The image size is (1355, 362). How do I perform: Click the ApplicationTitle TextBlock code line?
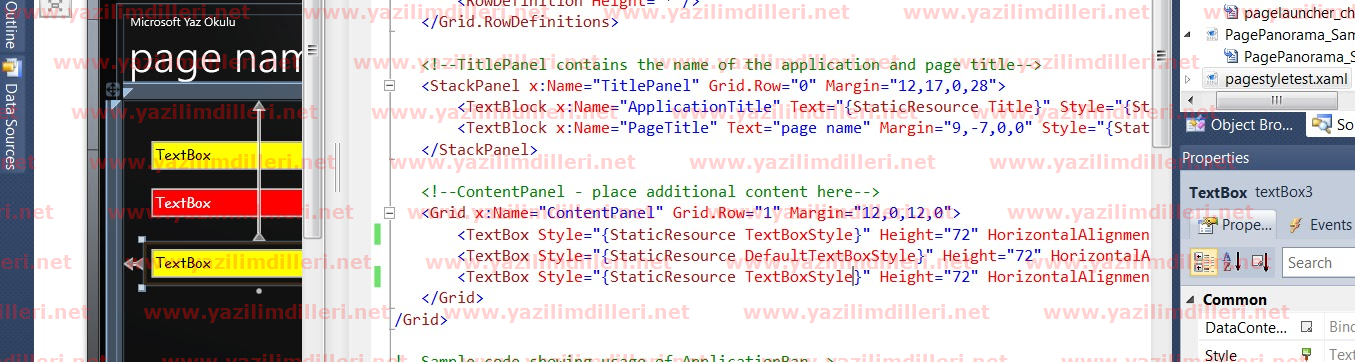click(803, 107)
